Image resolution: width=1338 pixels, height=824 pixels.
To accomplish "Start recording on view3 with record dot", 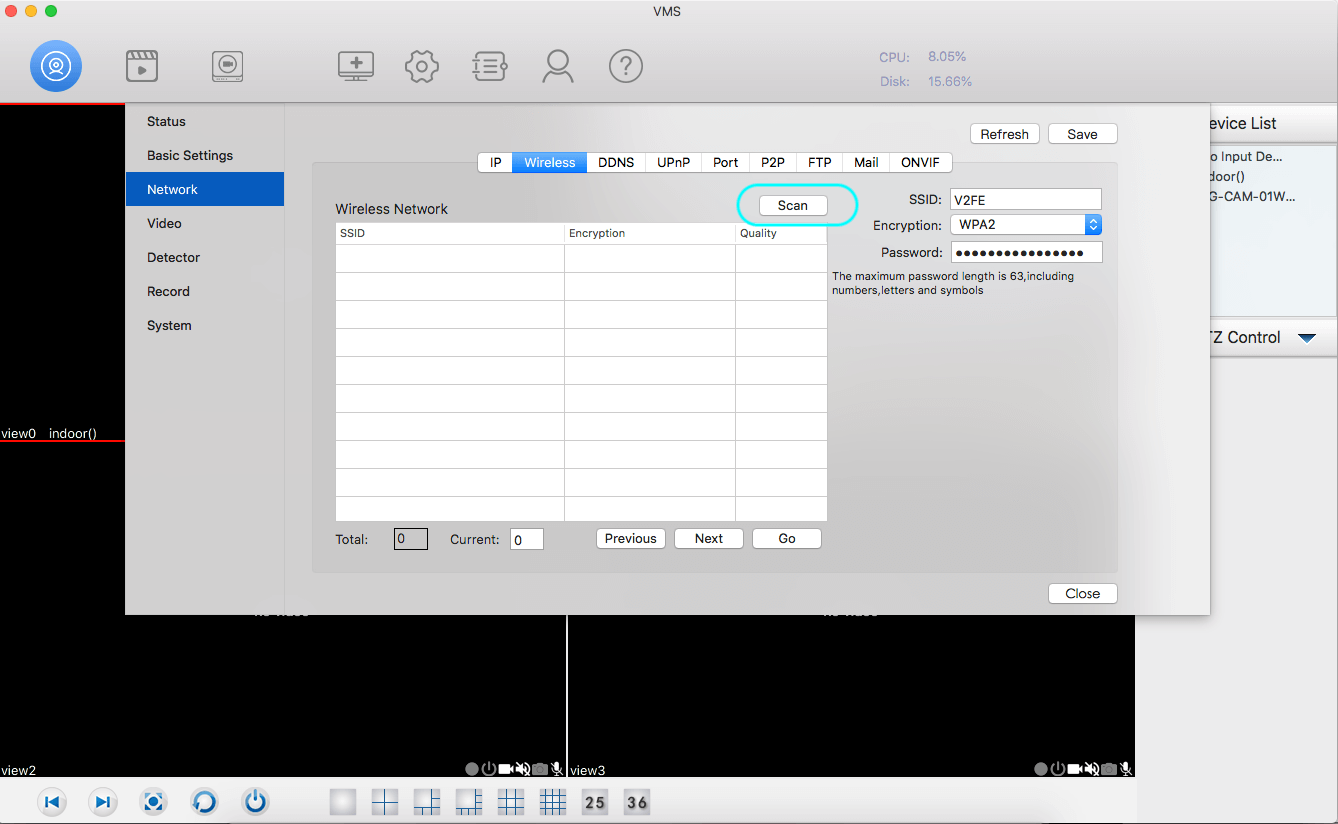I will pyautogui.click(x=1041, y=769).
